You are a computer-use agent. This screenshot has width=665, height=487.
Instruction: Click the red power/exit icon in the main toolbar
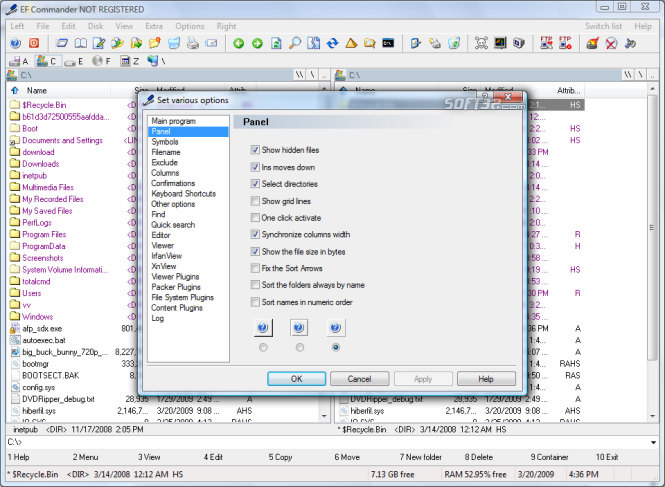(34, 43)
